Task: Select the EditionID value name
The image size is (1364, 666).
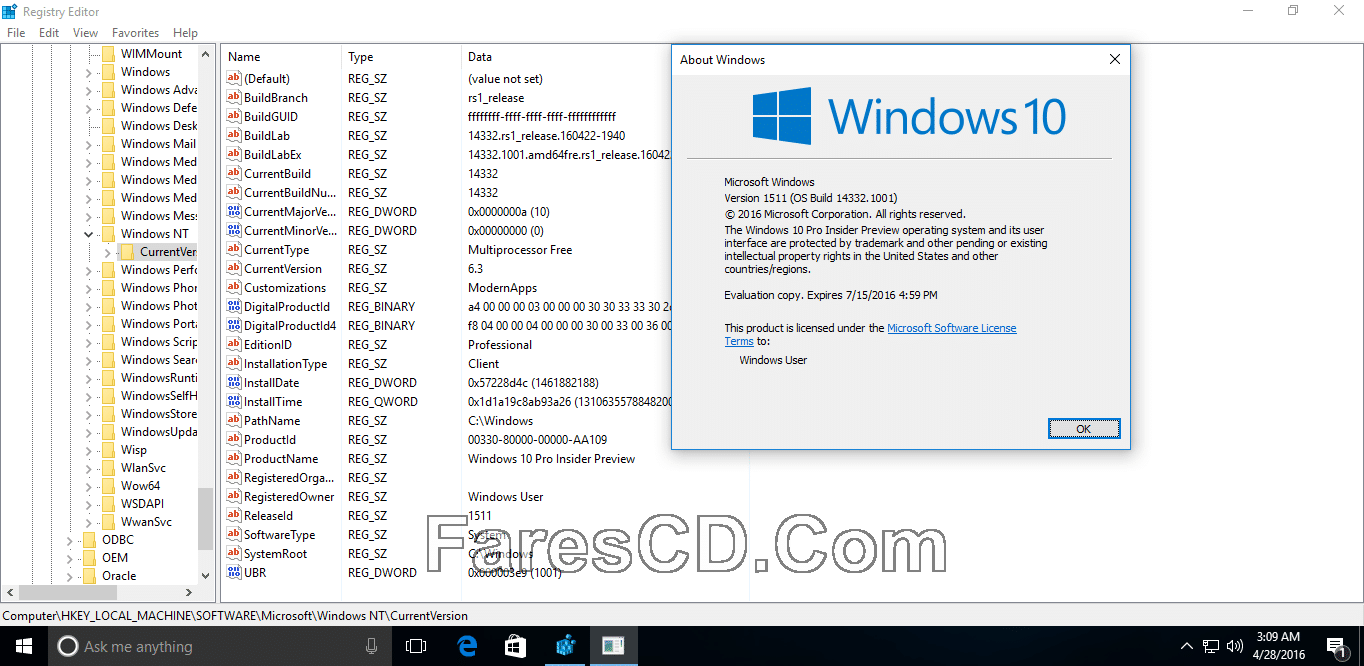Action: [x=268, y=345]
